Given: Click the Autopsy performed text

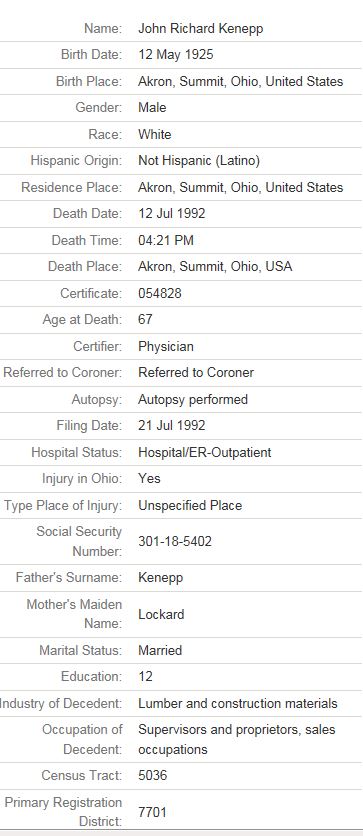Looking at the screenshot, I should coord(193,399).
